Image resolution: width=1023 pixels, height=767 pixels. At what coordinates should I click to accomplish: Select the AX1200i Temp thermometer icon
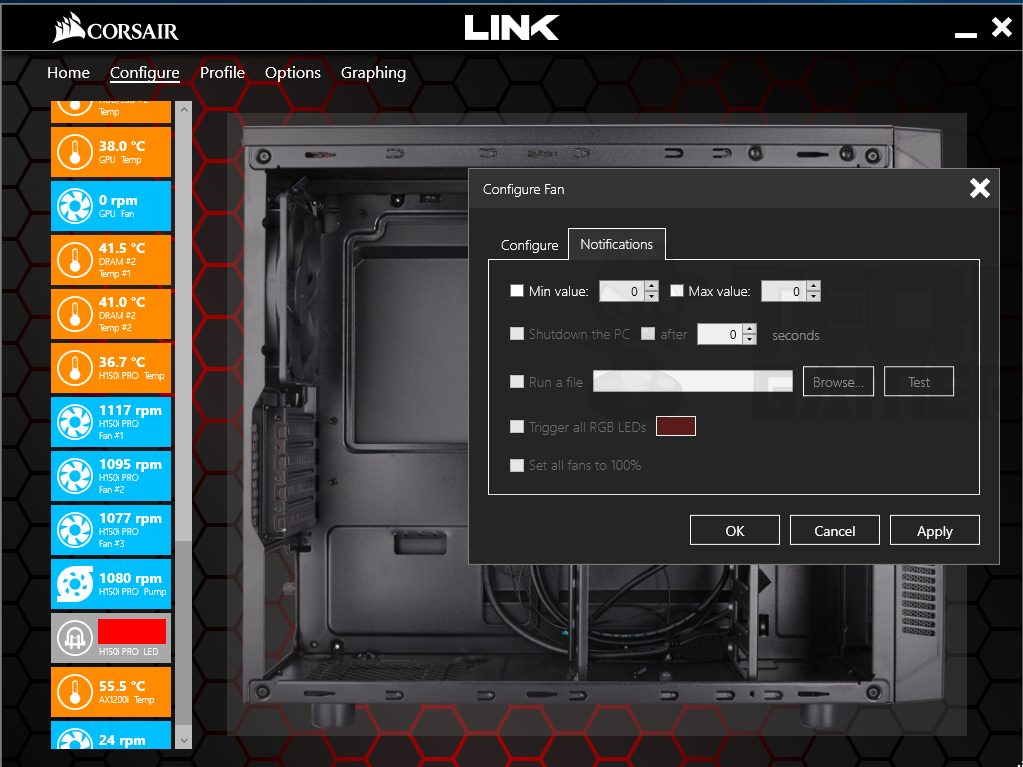(x=74, y=692)
